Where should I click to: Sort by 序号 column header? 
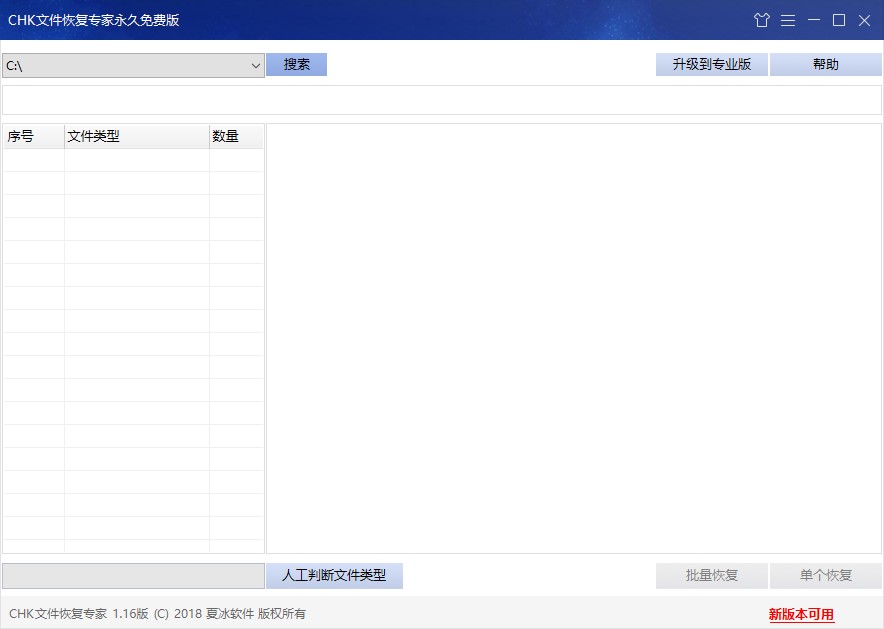tap(34, 136)
